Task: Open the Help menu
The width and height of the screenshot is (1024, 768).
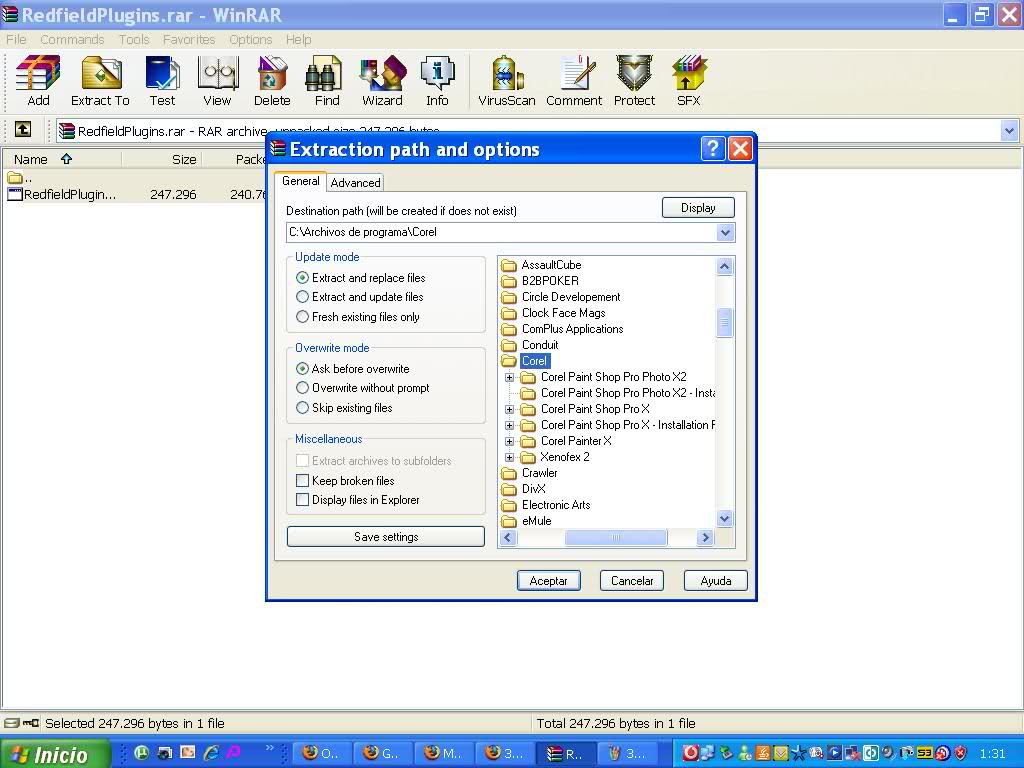Action: click(x=298, y=40)
